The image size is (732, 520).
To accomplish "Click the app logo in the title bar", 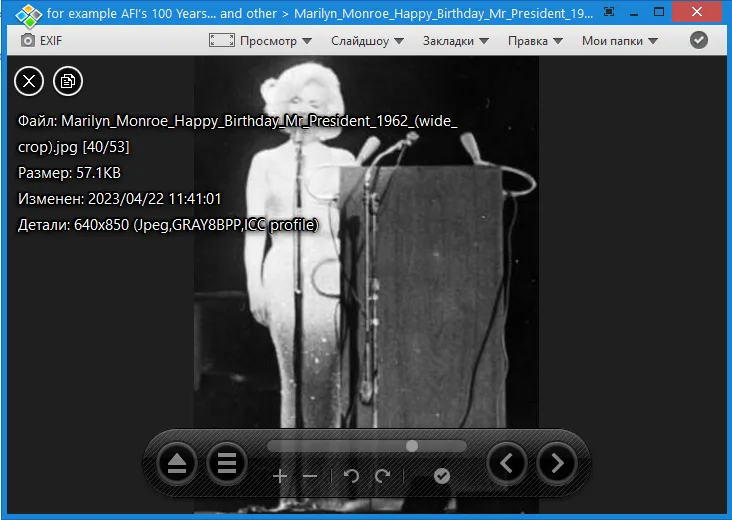I will 29,15.
